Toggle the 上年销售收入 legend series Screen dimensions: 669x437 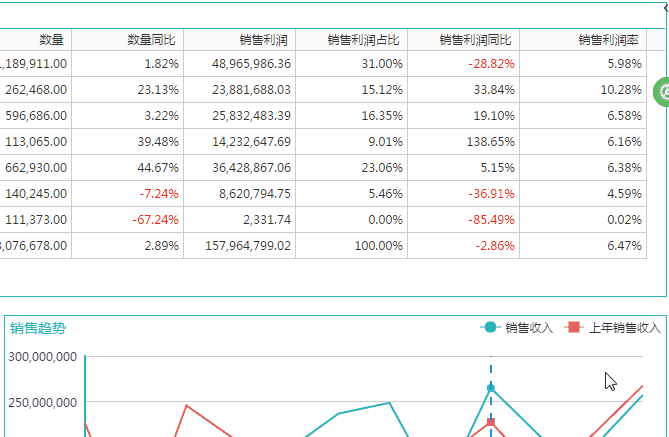(x=624, y=328)
